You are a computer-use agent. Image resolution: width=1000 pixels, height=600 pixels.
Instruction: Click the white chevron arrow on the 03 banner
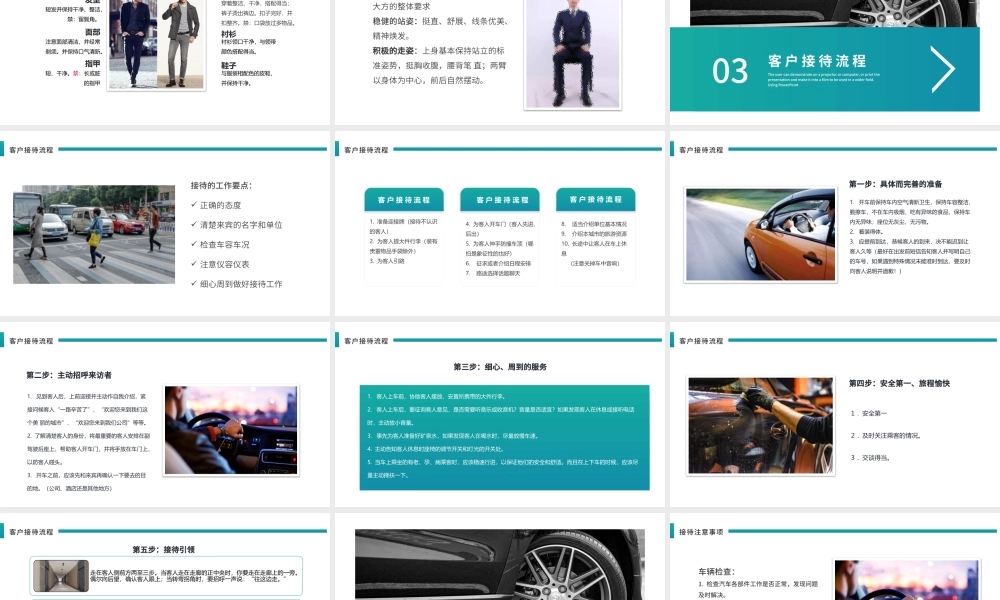click(x=942, y=69)
